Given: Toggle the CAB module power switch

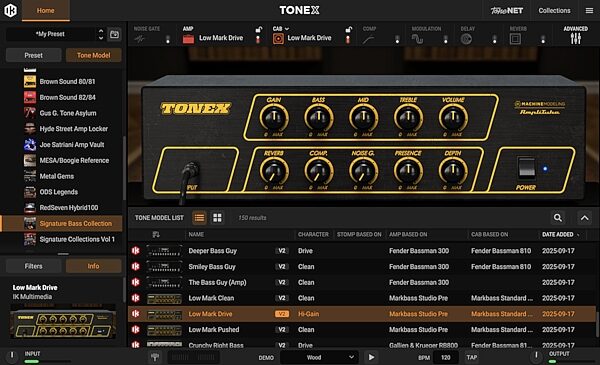Looking at the screenshot, I should pos(348,39).
